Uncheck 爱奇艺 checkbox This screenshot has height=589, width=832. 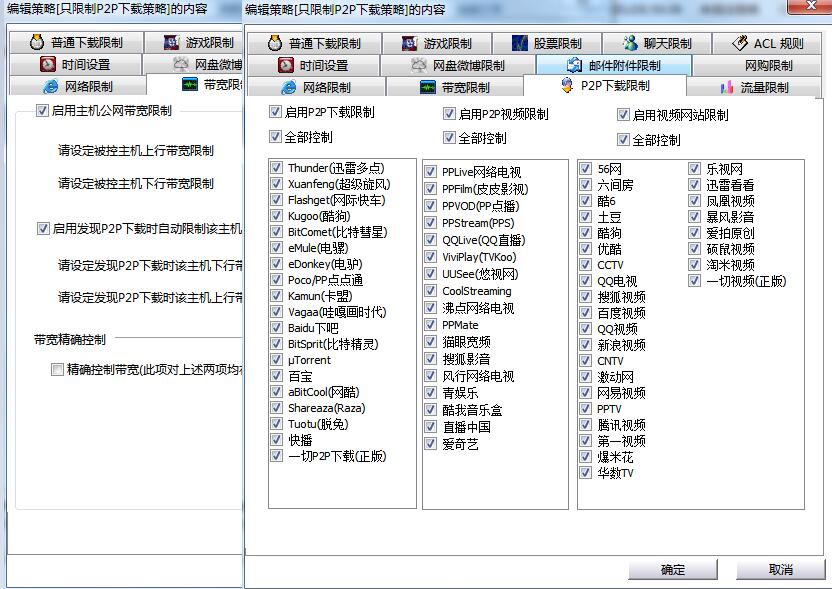coord(431,444)
